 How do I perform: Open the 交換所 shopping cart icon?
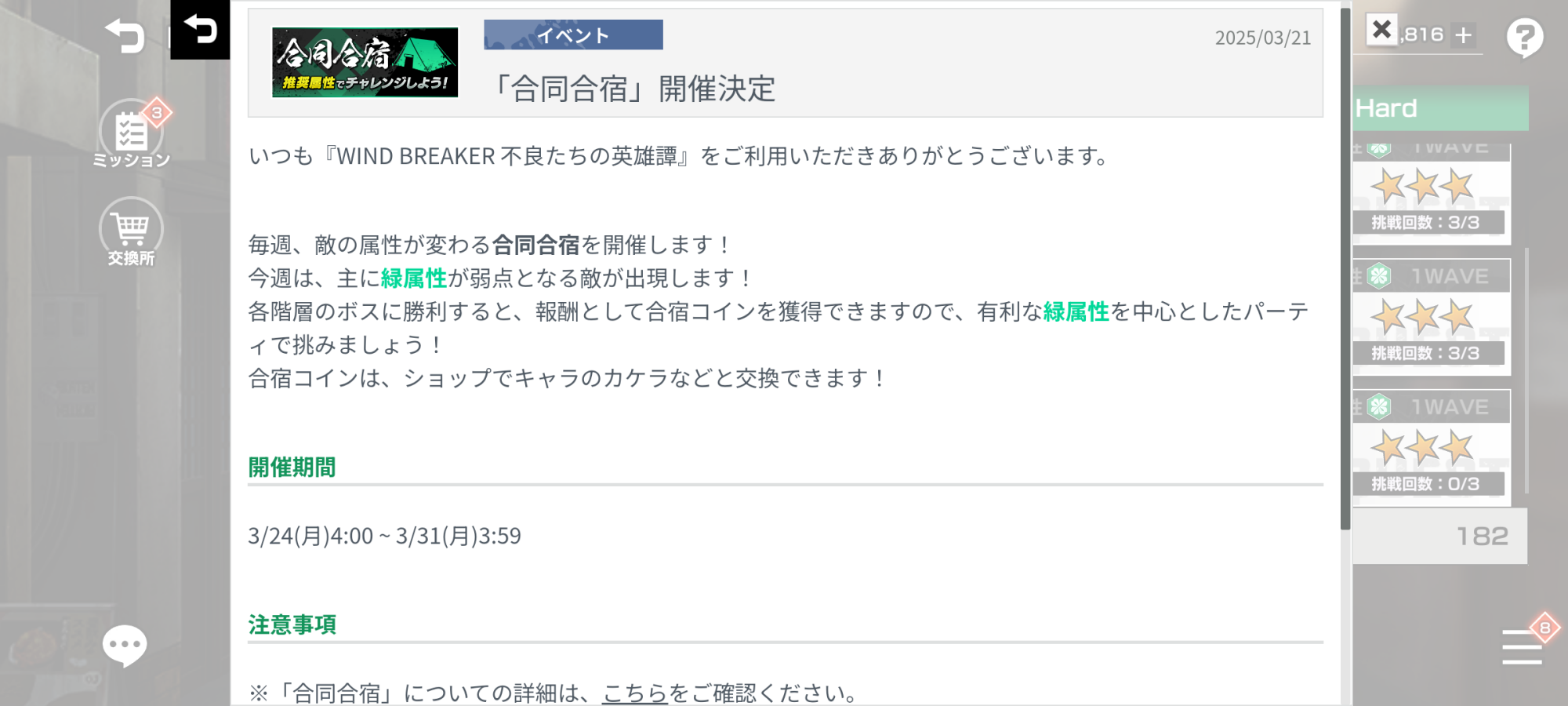[x=131, y=229]
